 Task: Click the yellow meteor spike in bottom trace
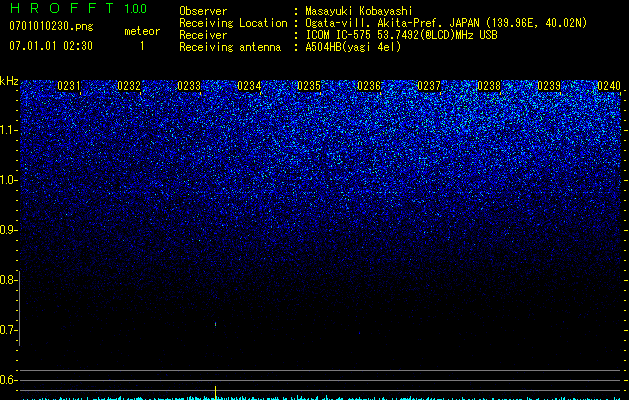pos(215,392)
